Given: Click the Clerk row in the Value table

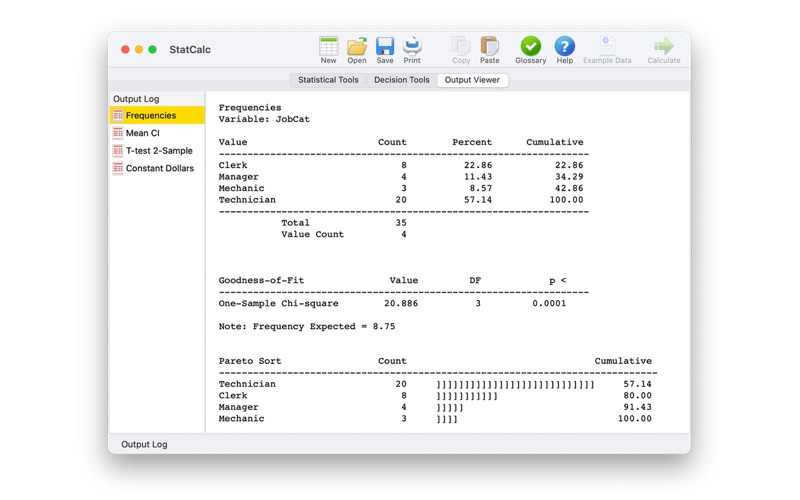Looking at the screenshot, I should pyautogui.click(x=401, y=165).
